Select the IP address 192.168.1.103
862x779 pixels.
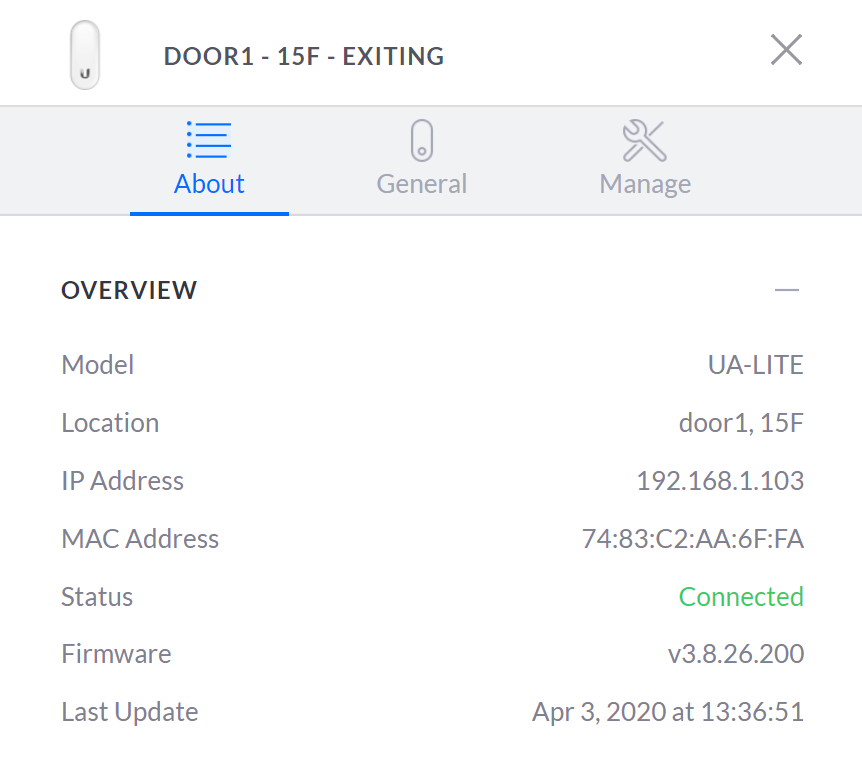click(x=720, y=480)
